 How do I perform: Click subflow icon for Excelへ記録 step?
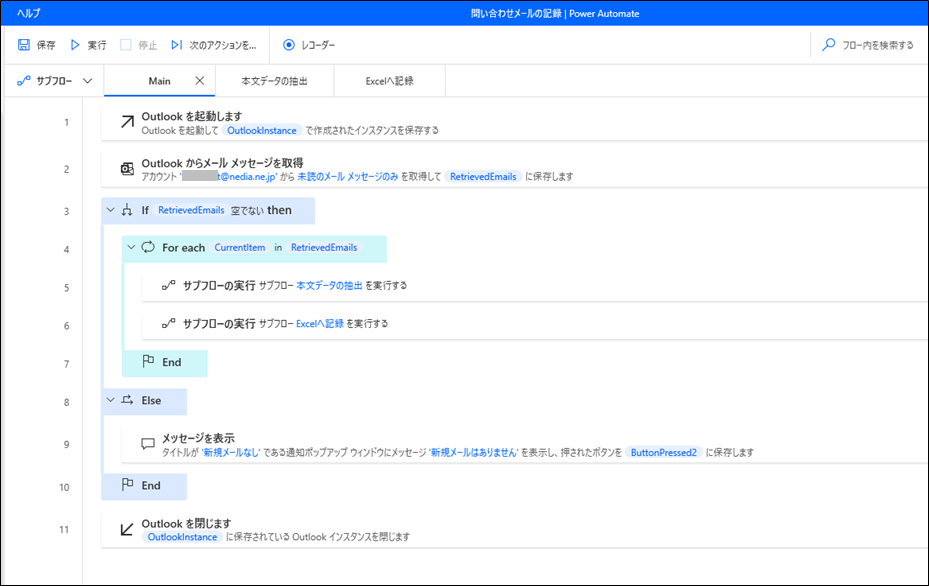[169, 324]
